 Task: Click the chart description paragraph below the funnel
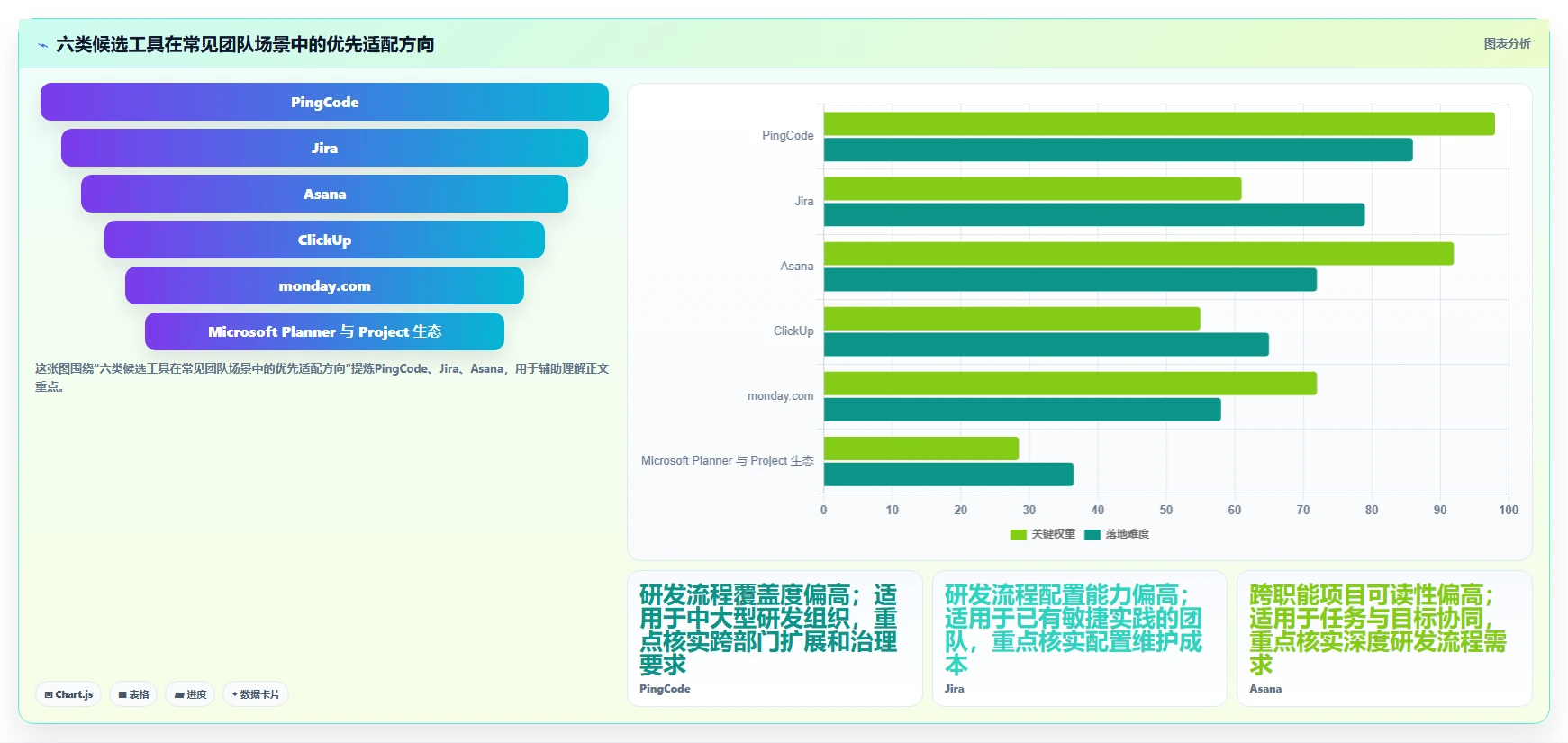coord(322,377)
